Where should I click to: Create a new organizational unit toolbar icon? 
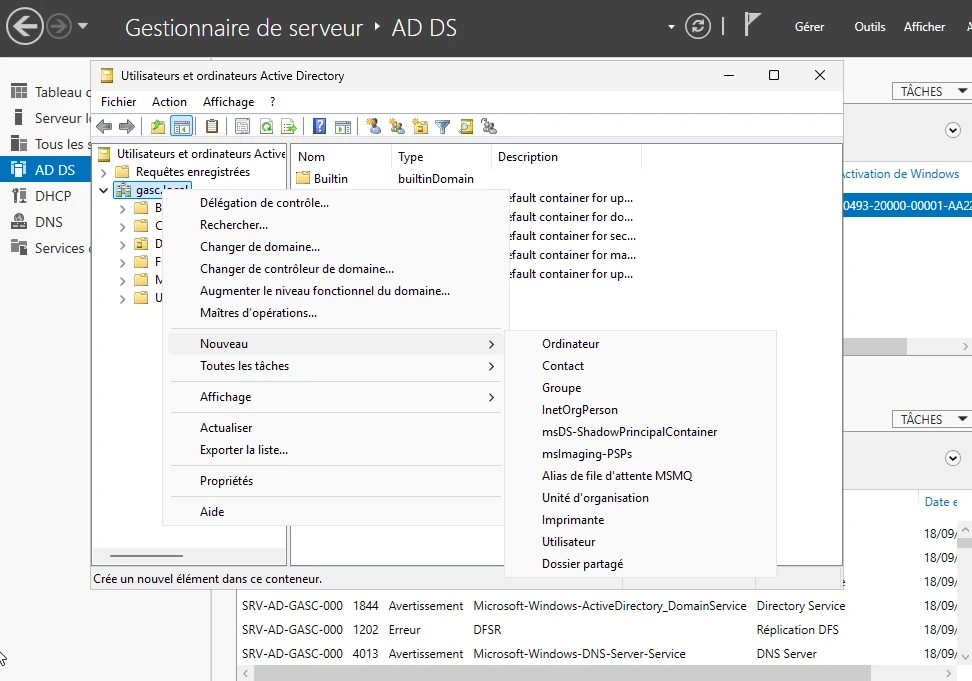click(420, 127)
